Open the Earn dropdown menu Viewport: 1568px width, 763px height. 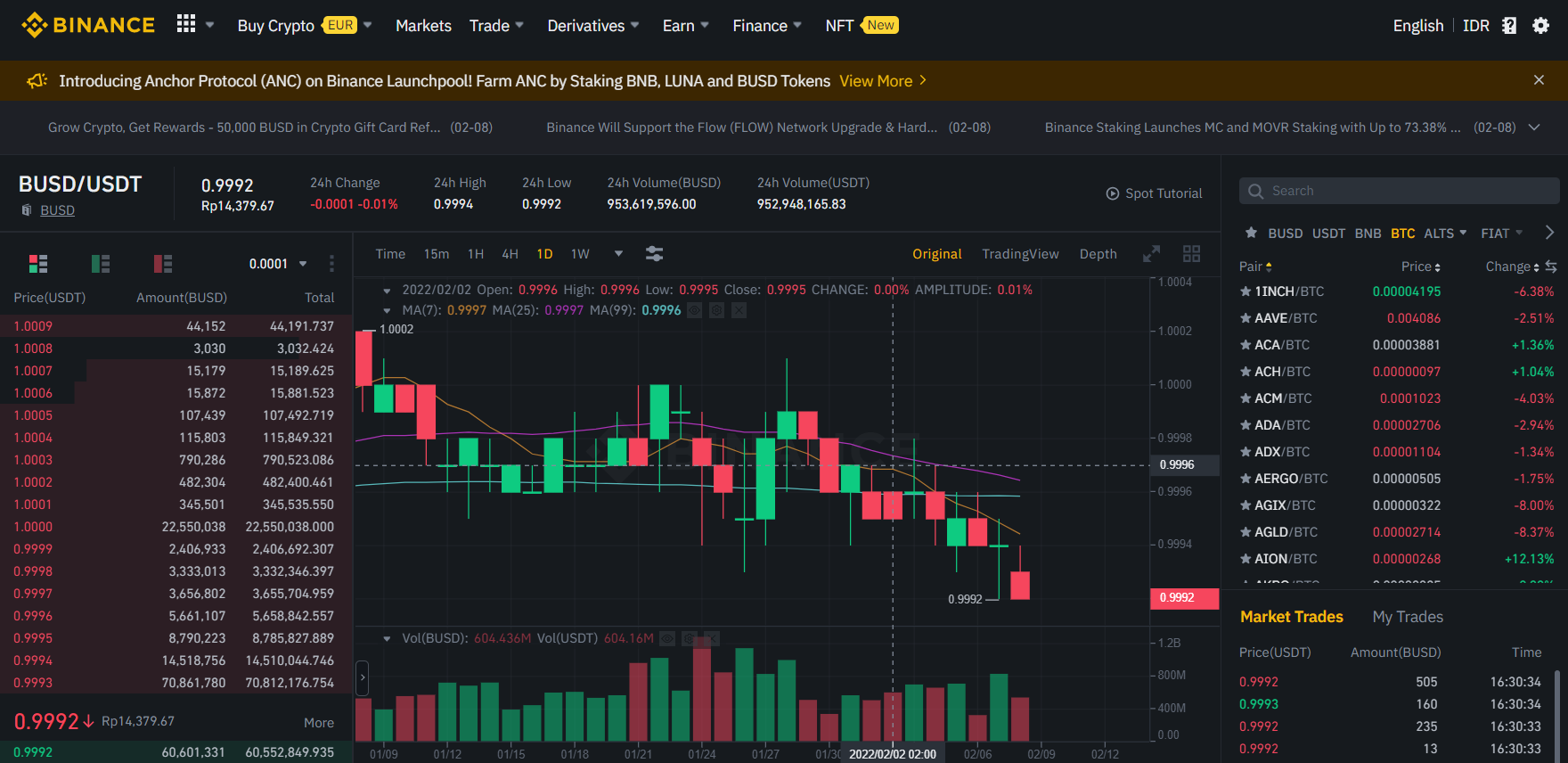(x=685, y=26)
